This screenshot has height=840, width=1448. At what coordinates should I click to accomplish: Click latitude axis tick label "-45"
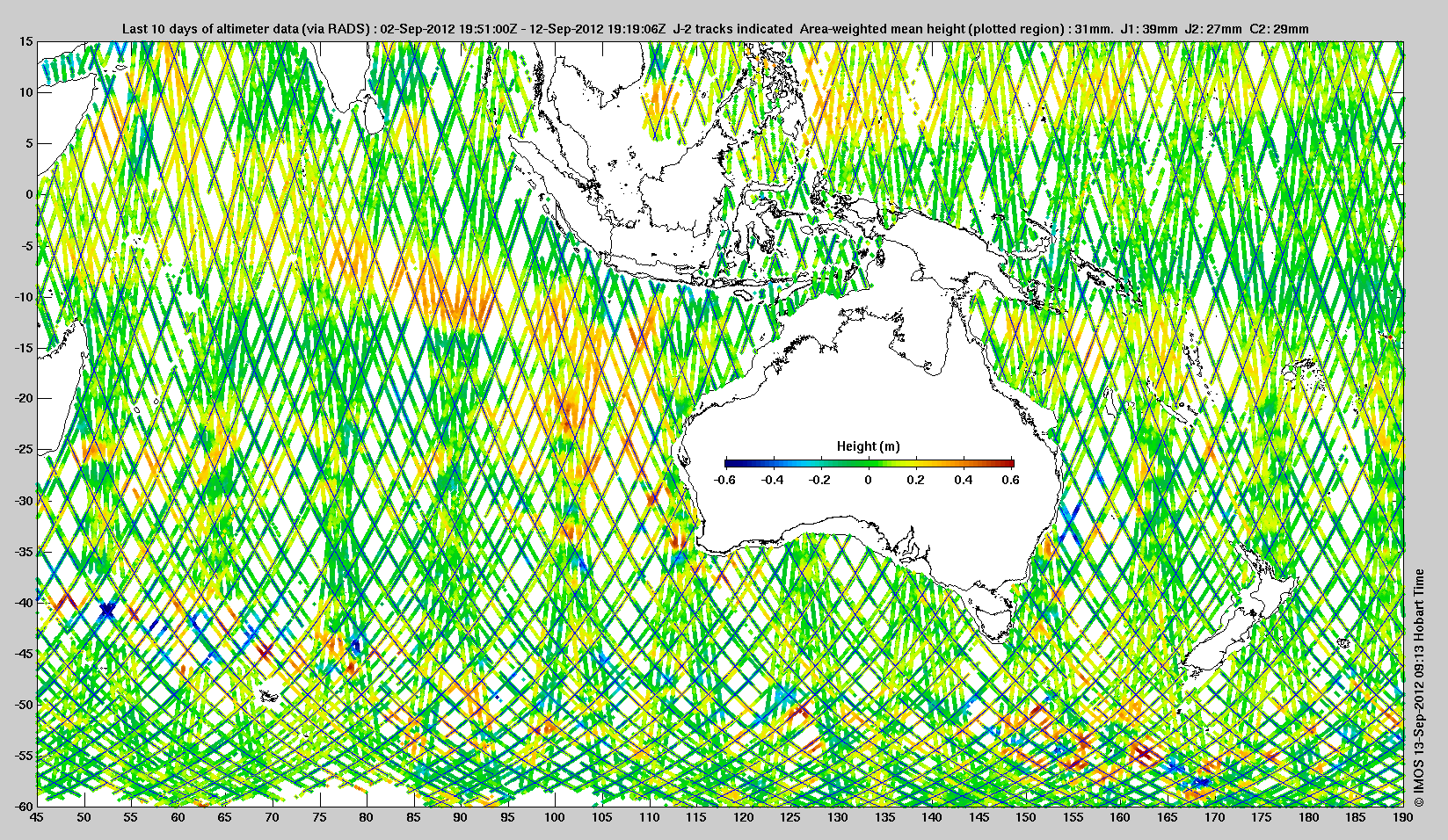coord(24,654)
